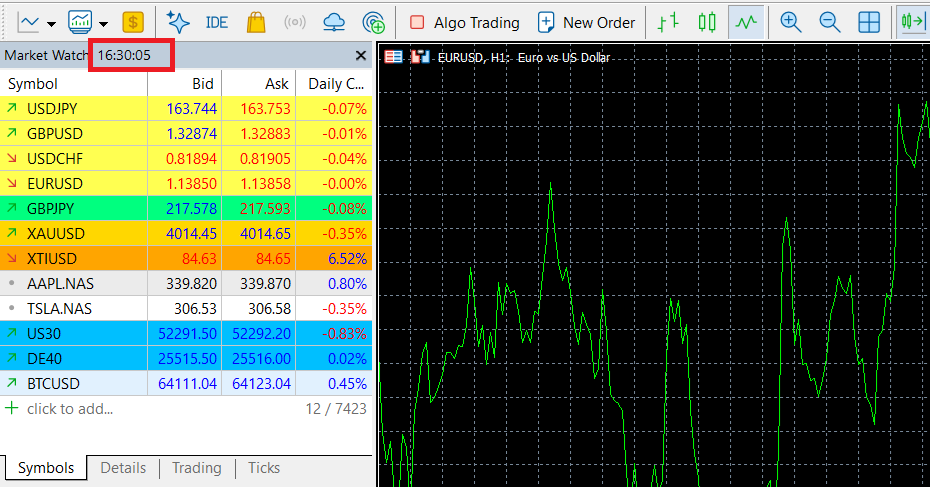Click the chart depth of market icon
The height and width of the screenshot is (487, 930).
tap(420, 57)
